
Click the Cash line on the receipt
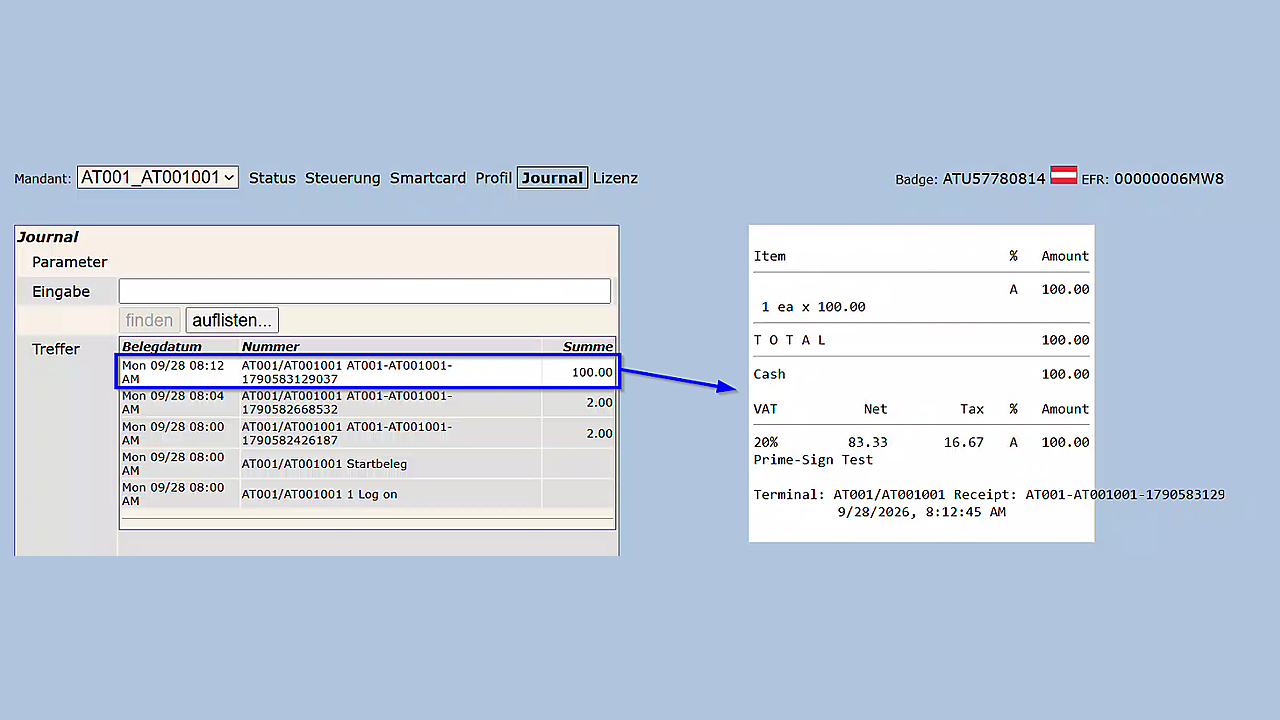coord(921,374)
